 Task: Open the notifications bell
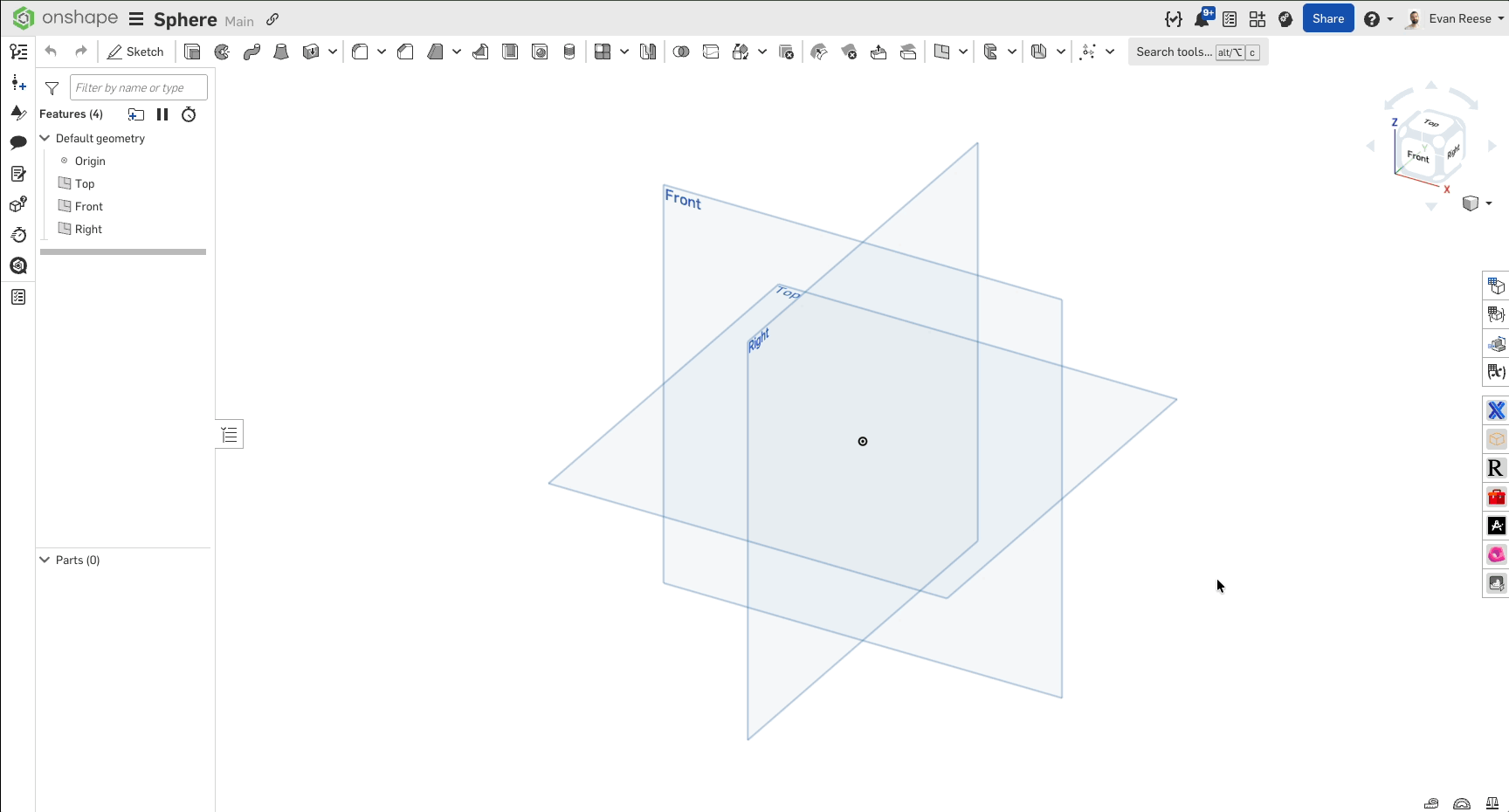click(1202, 19)
